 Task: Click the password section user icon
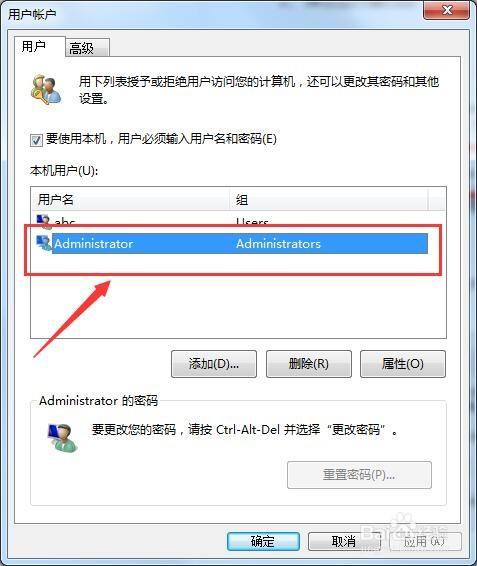pyautogui.click(x=63, y=437)
